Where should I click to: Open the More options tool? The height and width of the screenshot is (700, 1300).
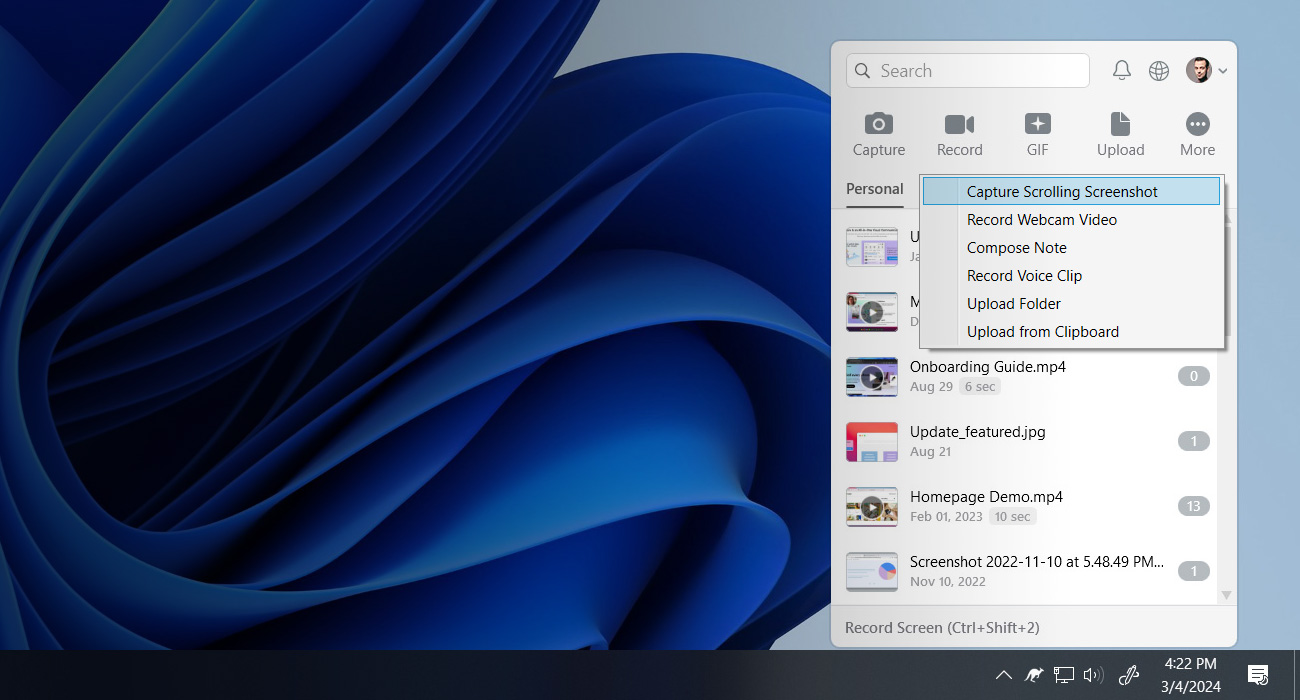[1197, 133]
